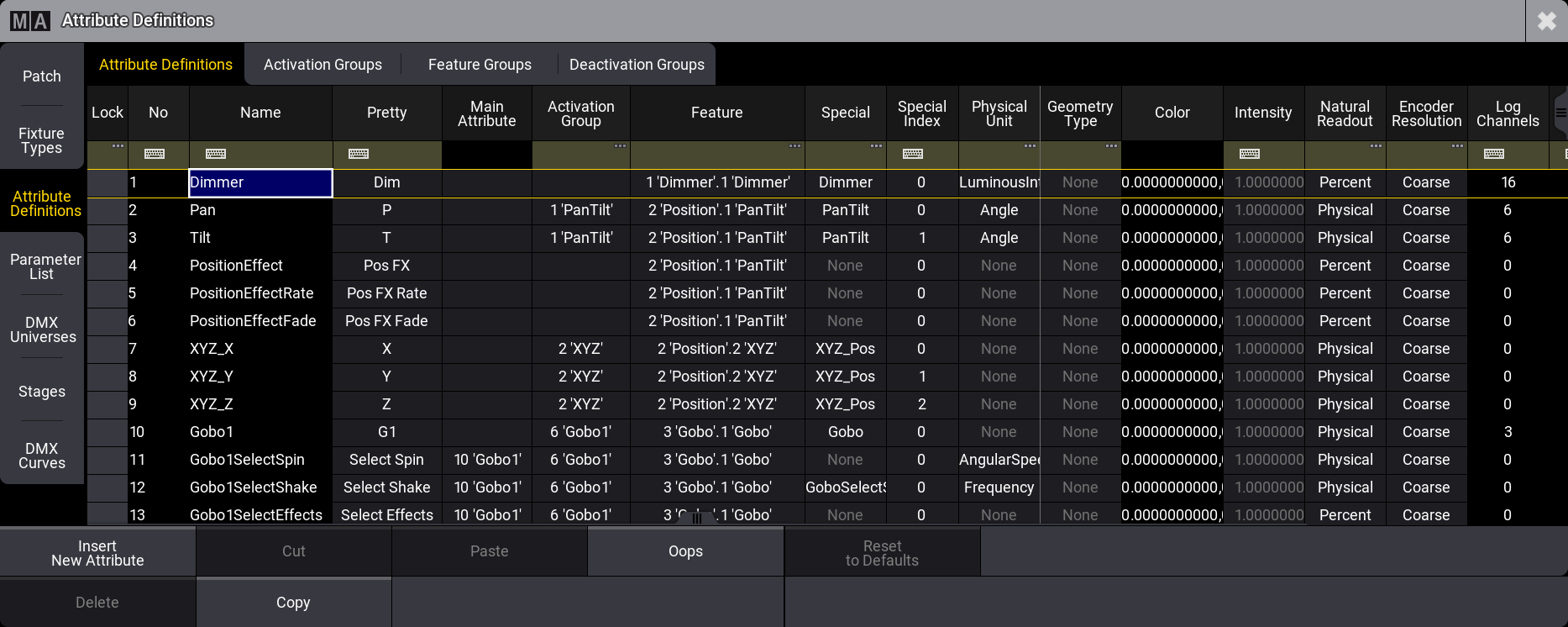Click Log Channels value 16 in Dimmer row

1508,182
